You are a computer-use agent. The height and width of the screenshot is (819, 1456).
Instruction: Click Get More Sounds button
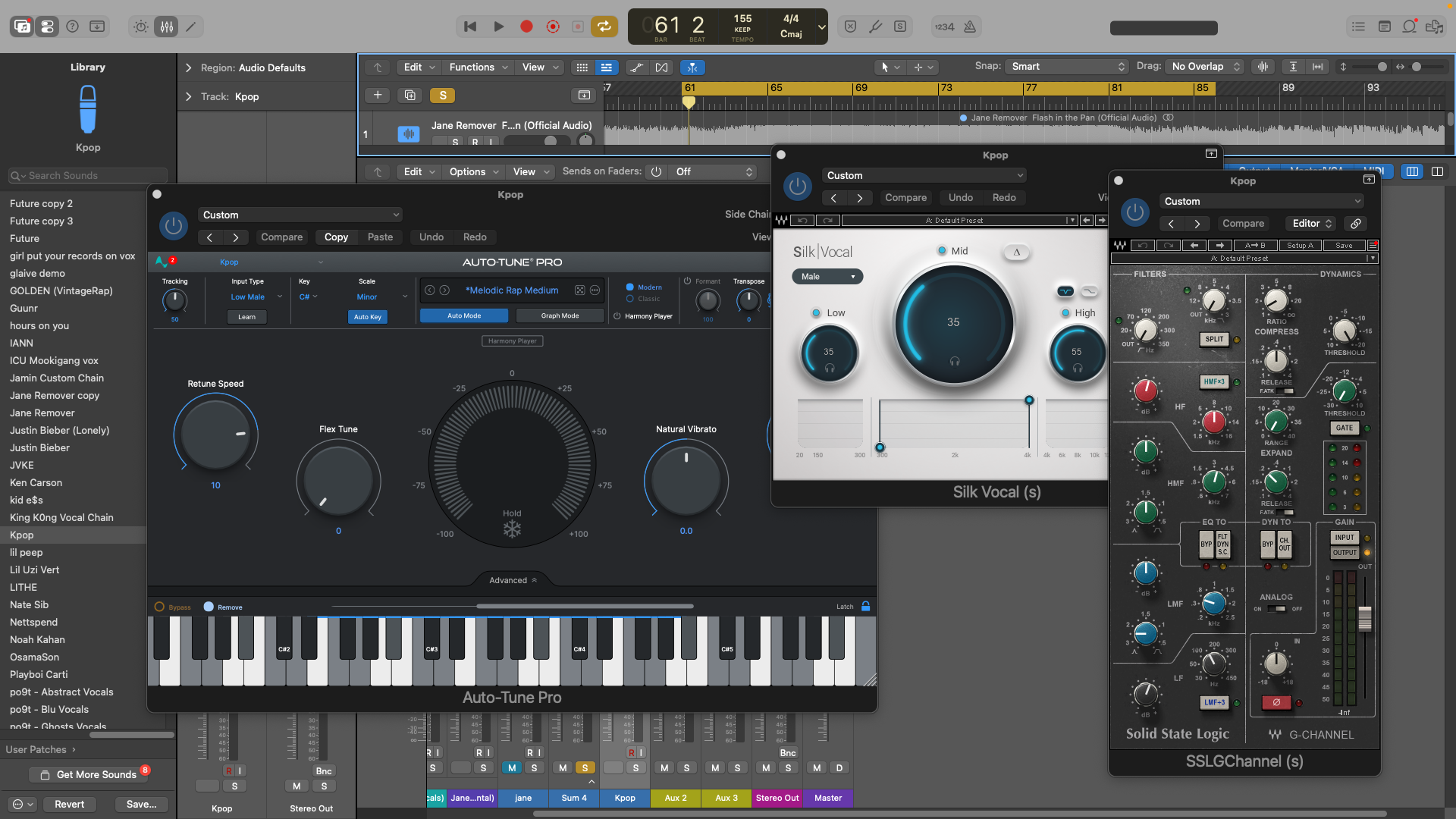pos(87,774)
